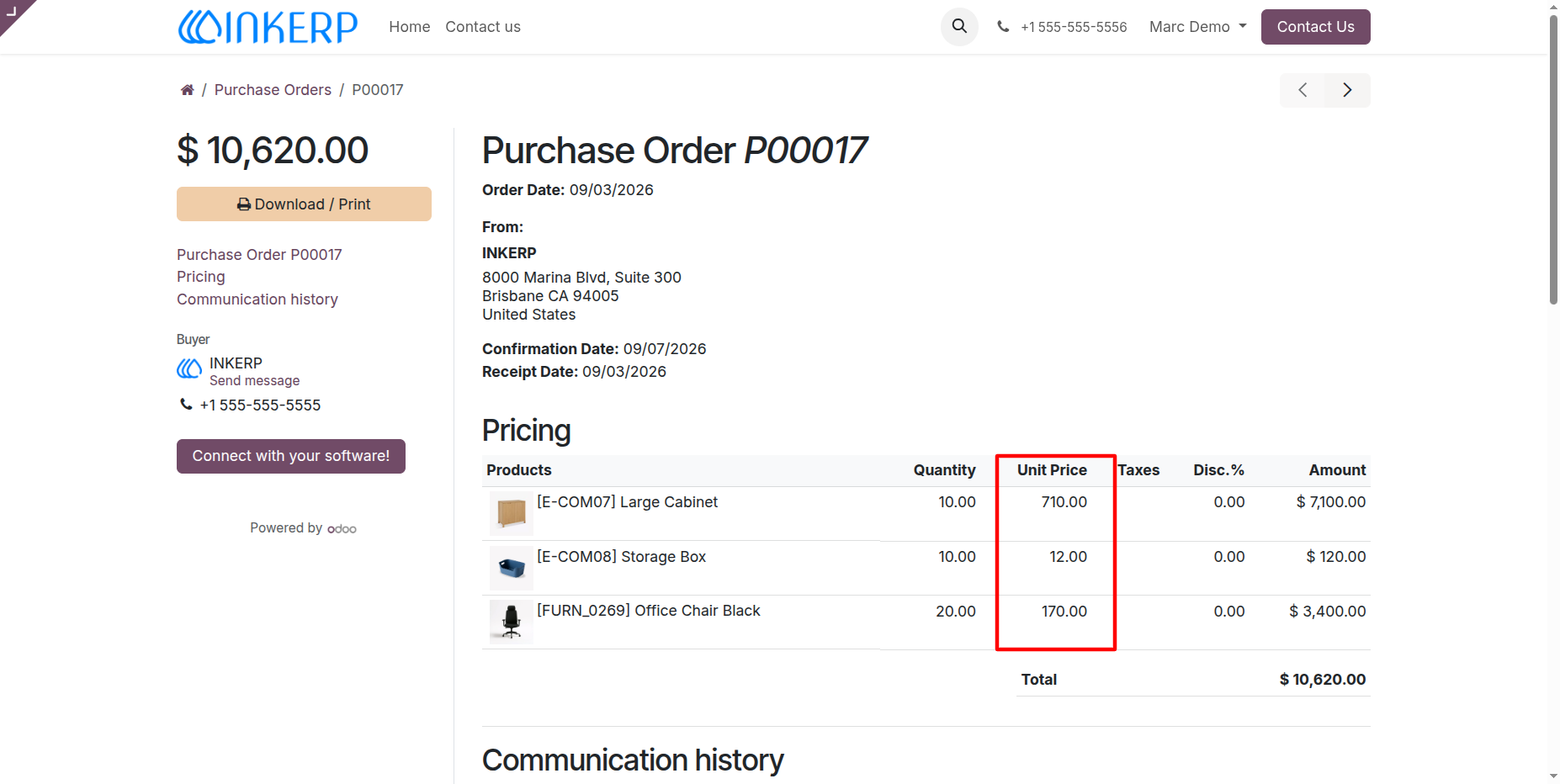Open the Large Cabinet product thumbnail
Image resolution: width=1560 pixels, height=784 pixels.
click(x=512, y=513)
